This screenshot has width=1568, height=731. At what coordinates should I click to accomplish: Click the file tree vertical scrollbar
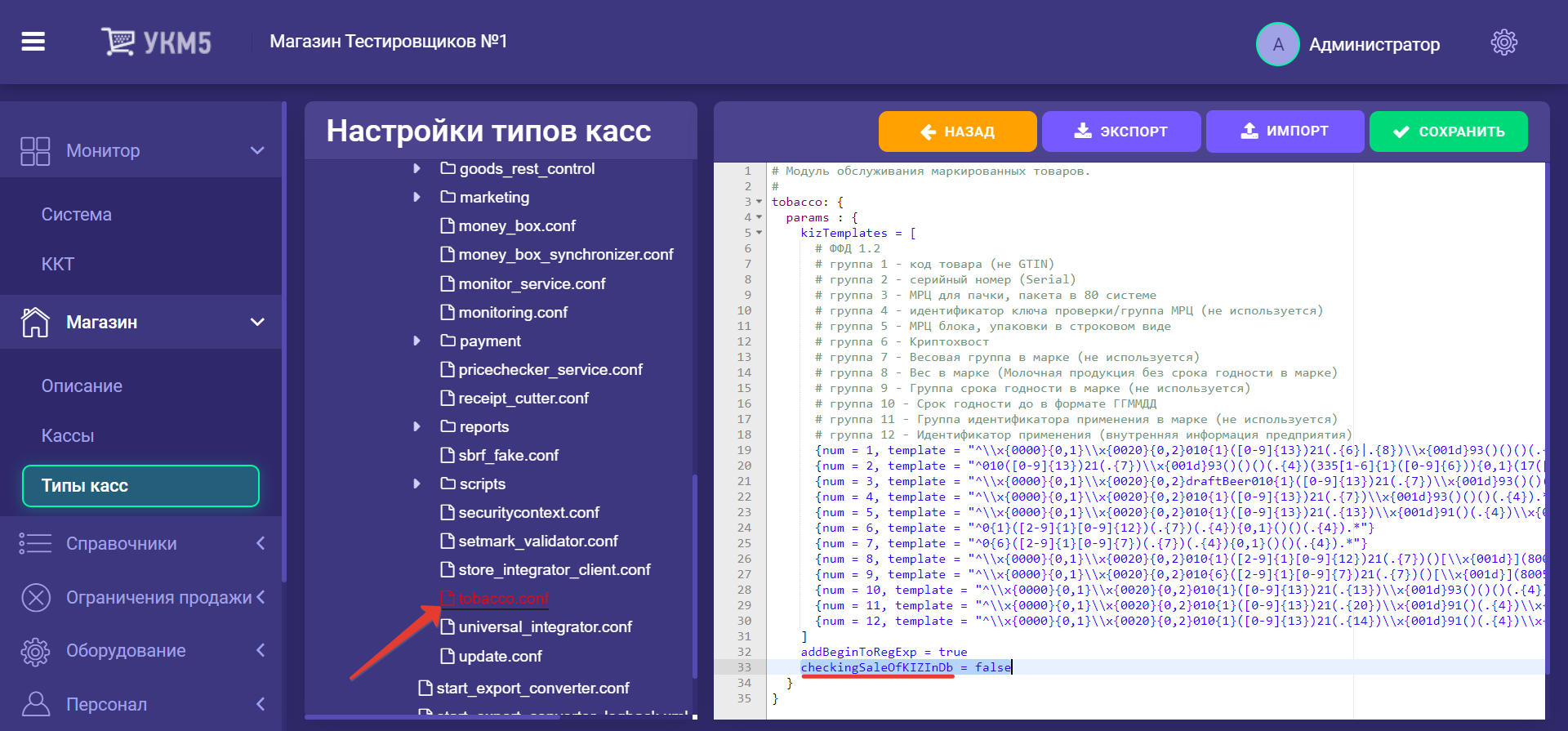[695, 576]
